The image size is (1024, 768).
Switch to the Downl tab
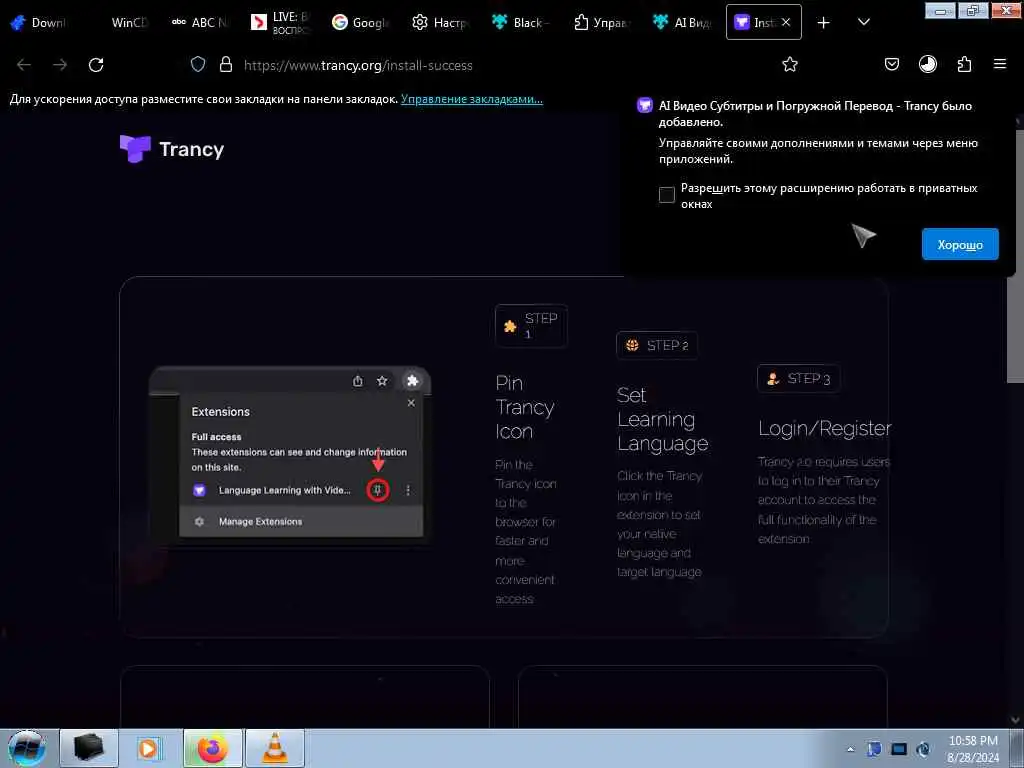[39, 23]
